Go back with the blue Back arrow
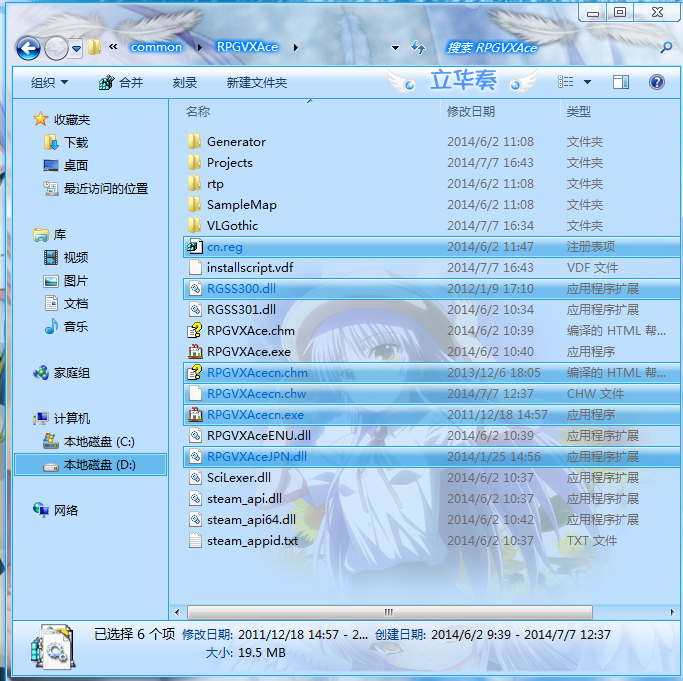 [x=29, y=48]
